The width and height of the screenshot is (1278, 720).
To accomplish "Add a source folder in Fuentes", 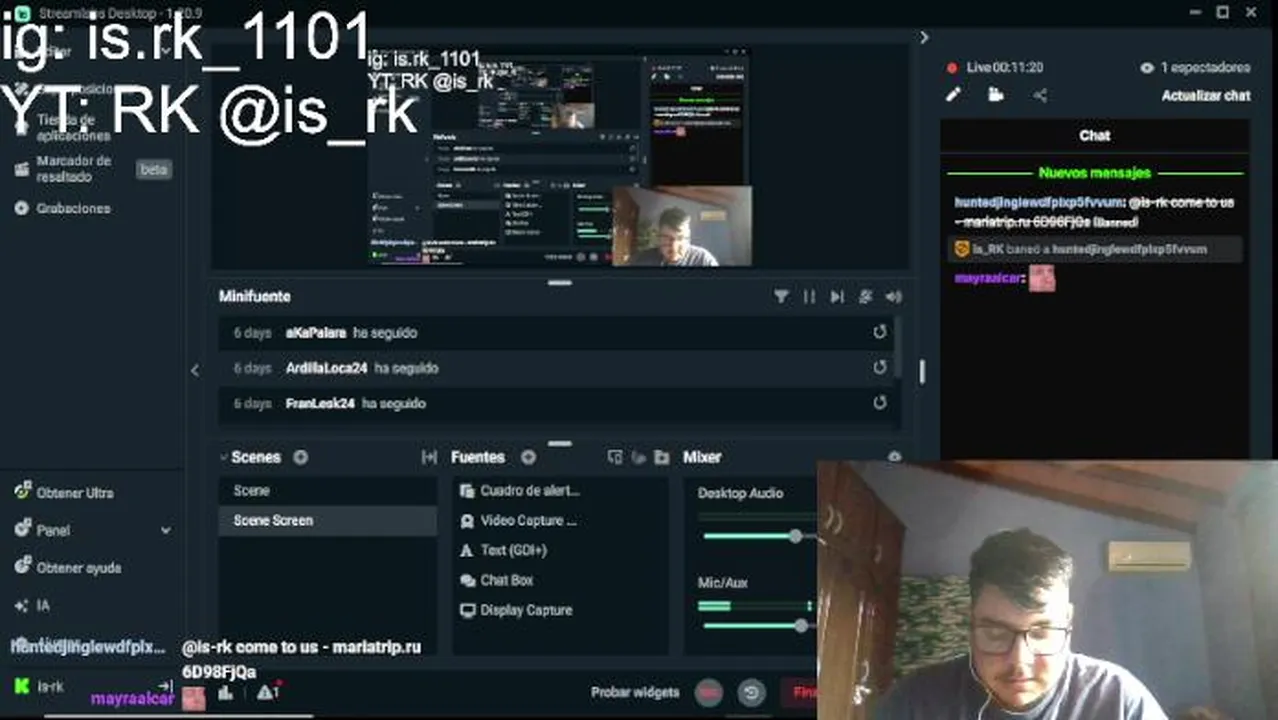I will point(661,457).
